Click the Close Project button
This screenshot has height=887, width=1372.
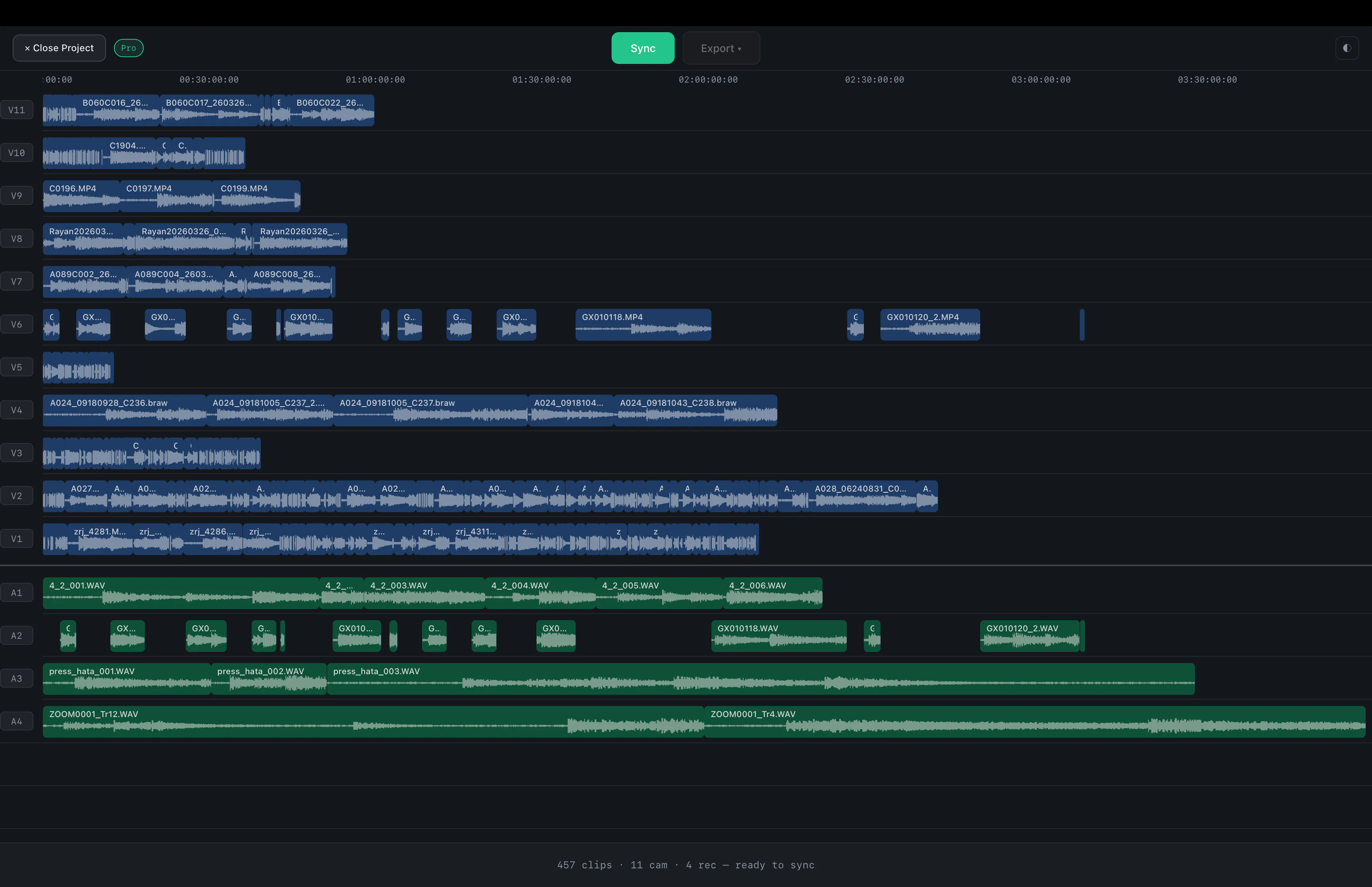tap(59, 48)
